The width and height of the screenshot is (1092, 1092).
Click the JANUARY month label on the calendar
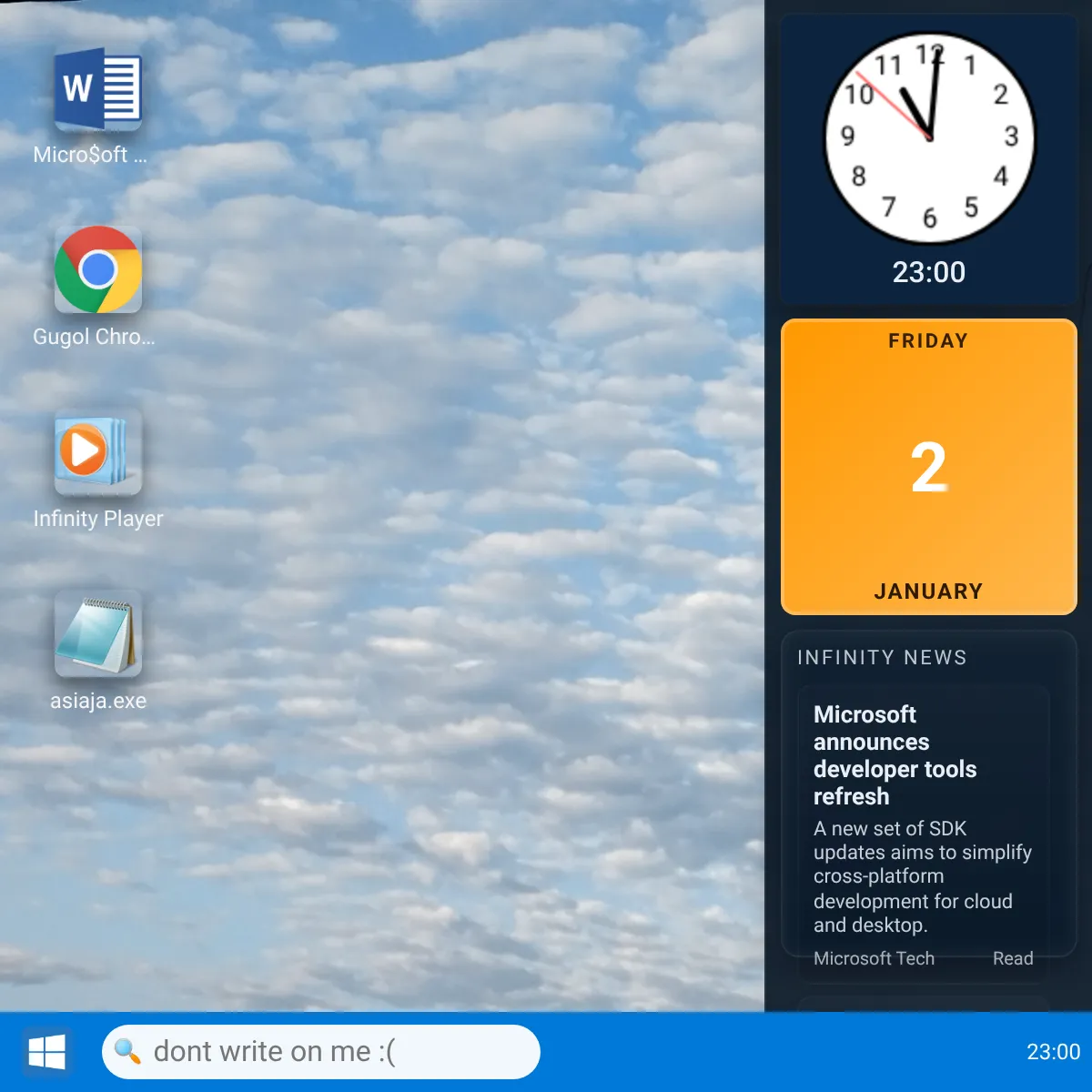(928, 591)
